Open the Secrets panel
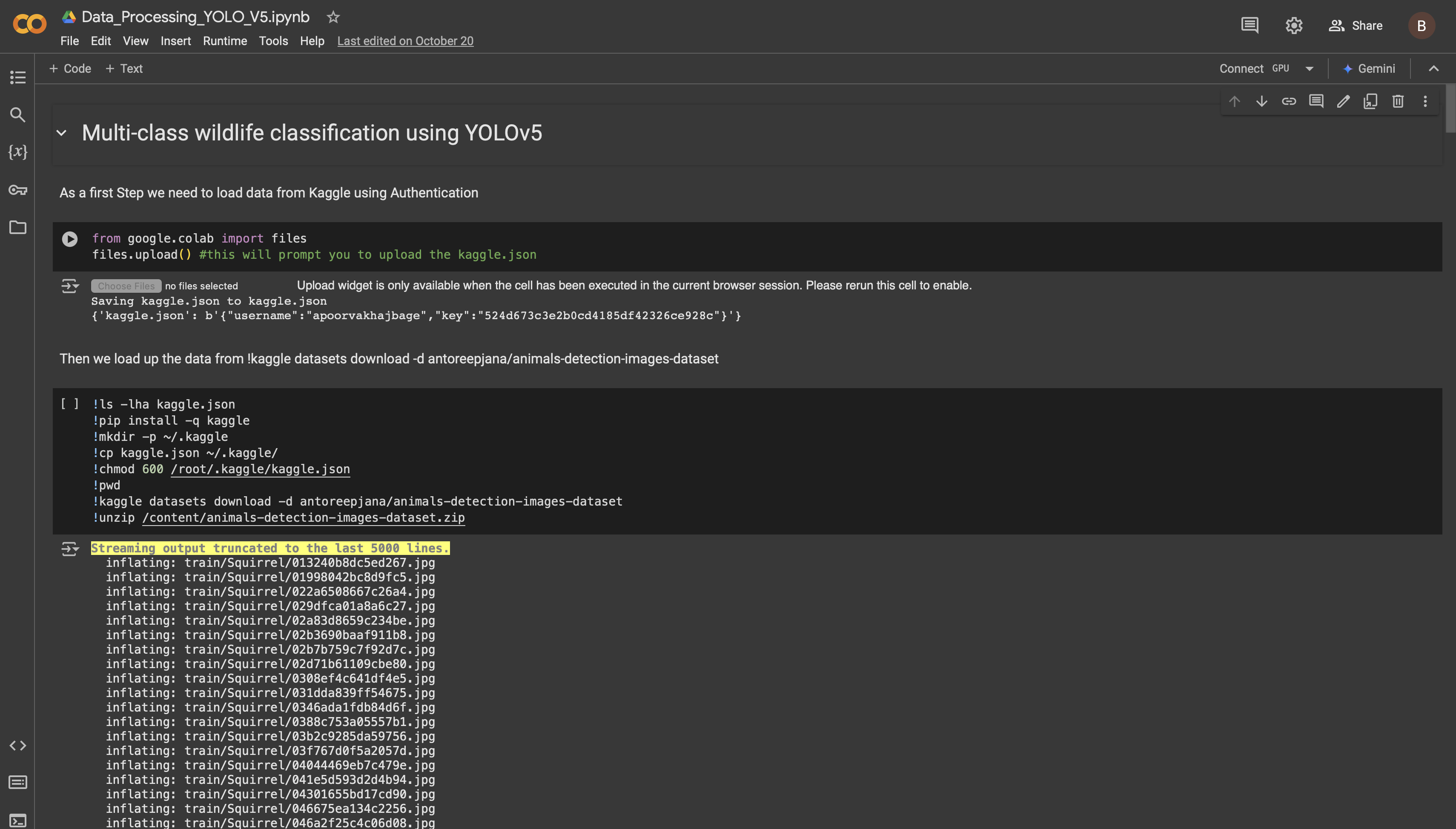 (x=17, y=190)
